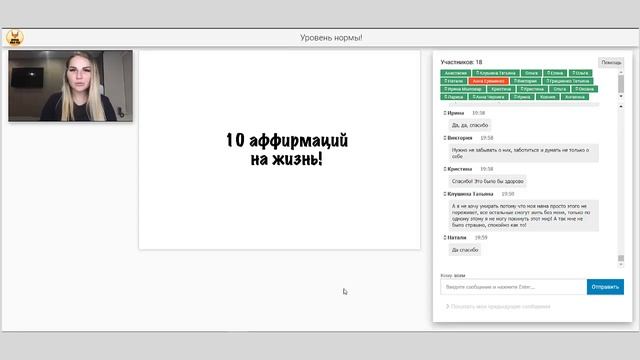The width and height of the screenshot is (640, 360).
Task: Click Наталия's message 'Да спасибо'
Action: click(x=465, y=250)
